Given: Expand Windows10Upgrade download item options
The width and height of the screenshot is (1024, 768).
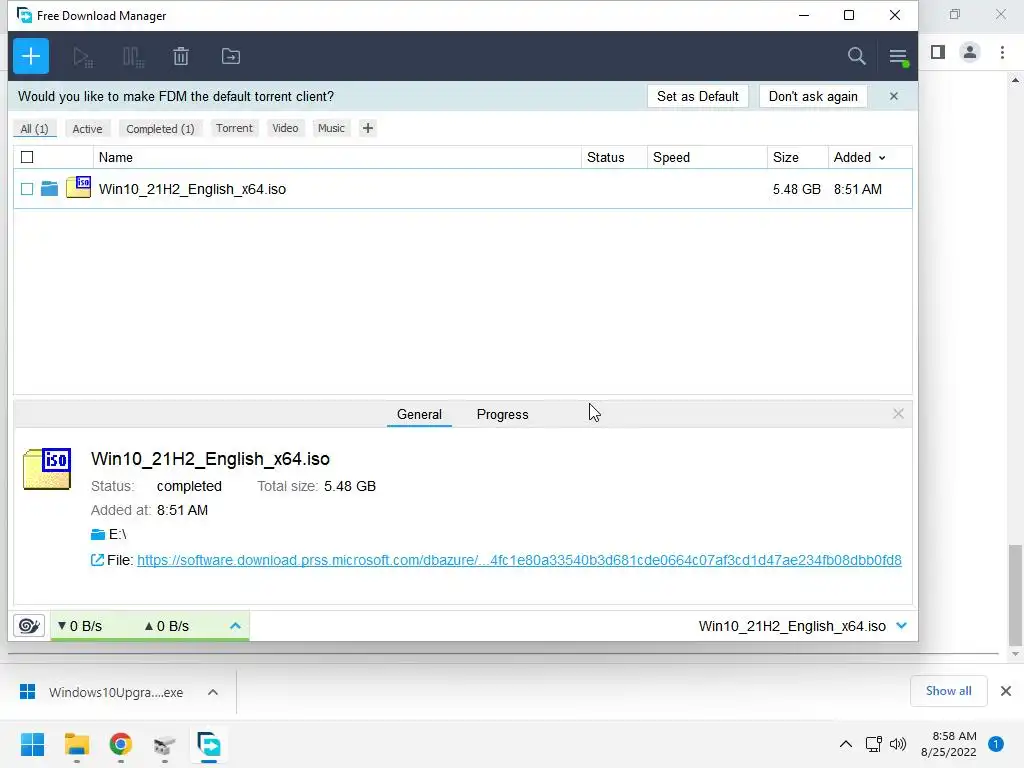Looking at the screenshot, I should tap(213, 692).
